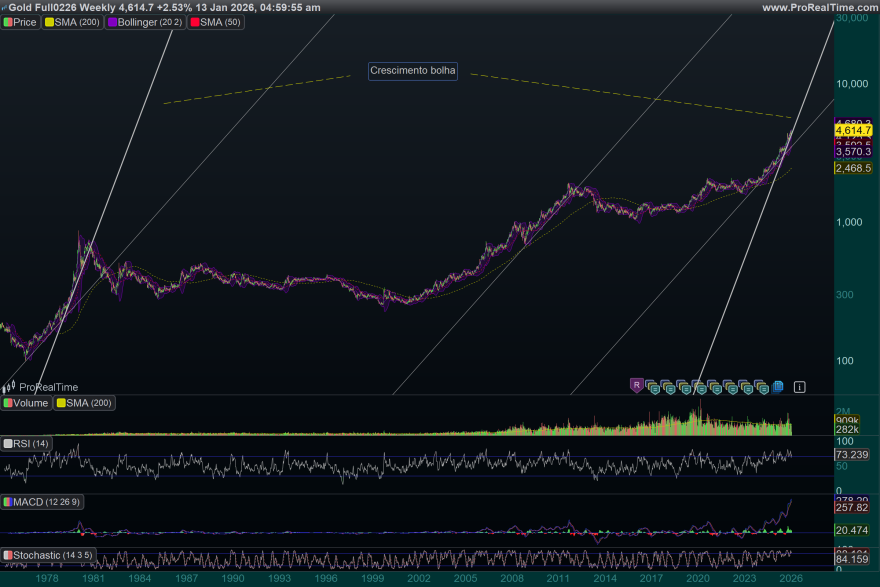Screen dimensions: 880x587
Task: Click the blue document stack icon
Action: click(778, 385)
